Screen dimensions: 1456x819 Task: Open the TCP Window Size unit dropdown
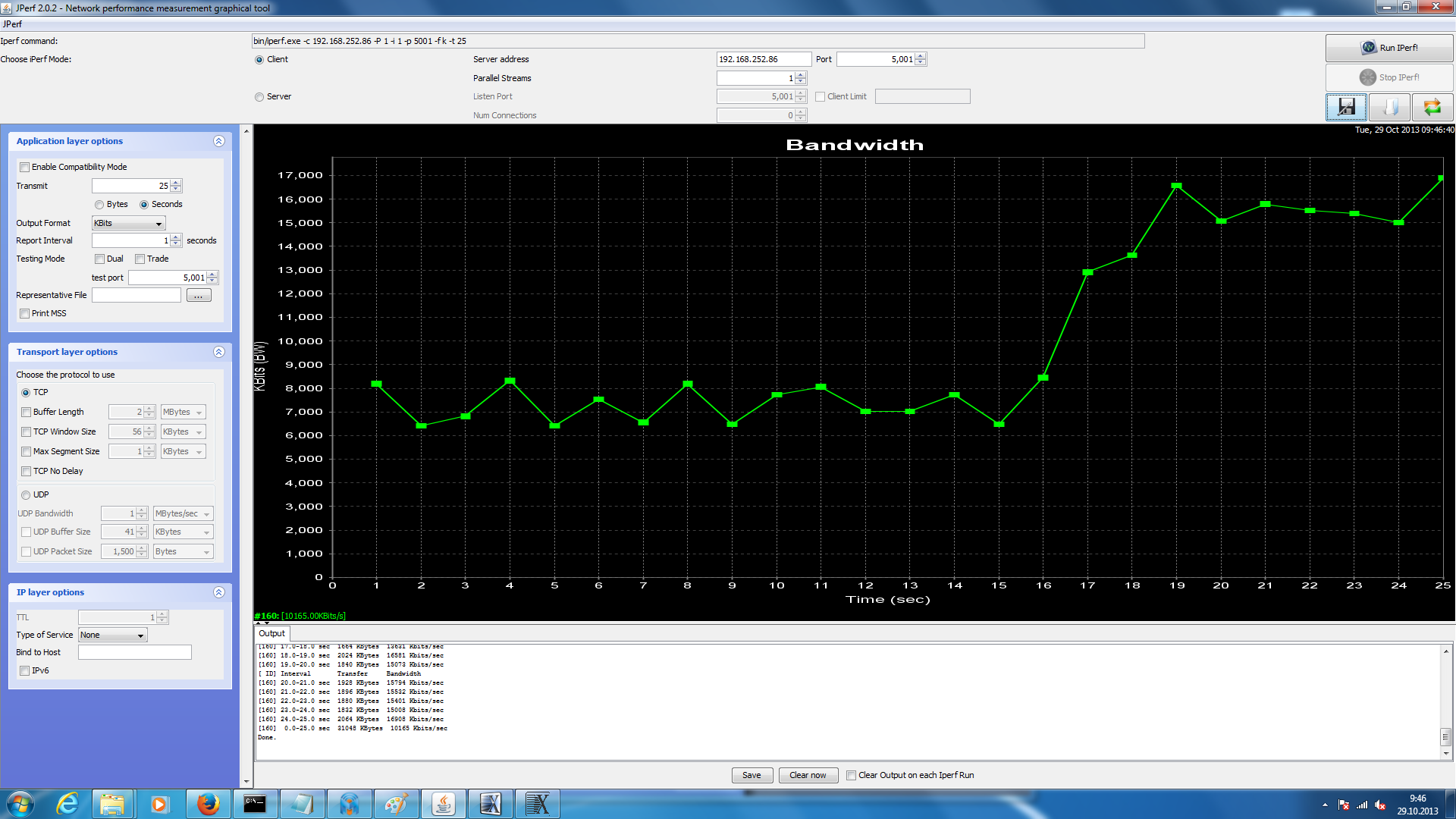point(183,432)
